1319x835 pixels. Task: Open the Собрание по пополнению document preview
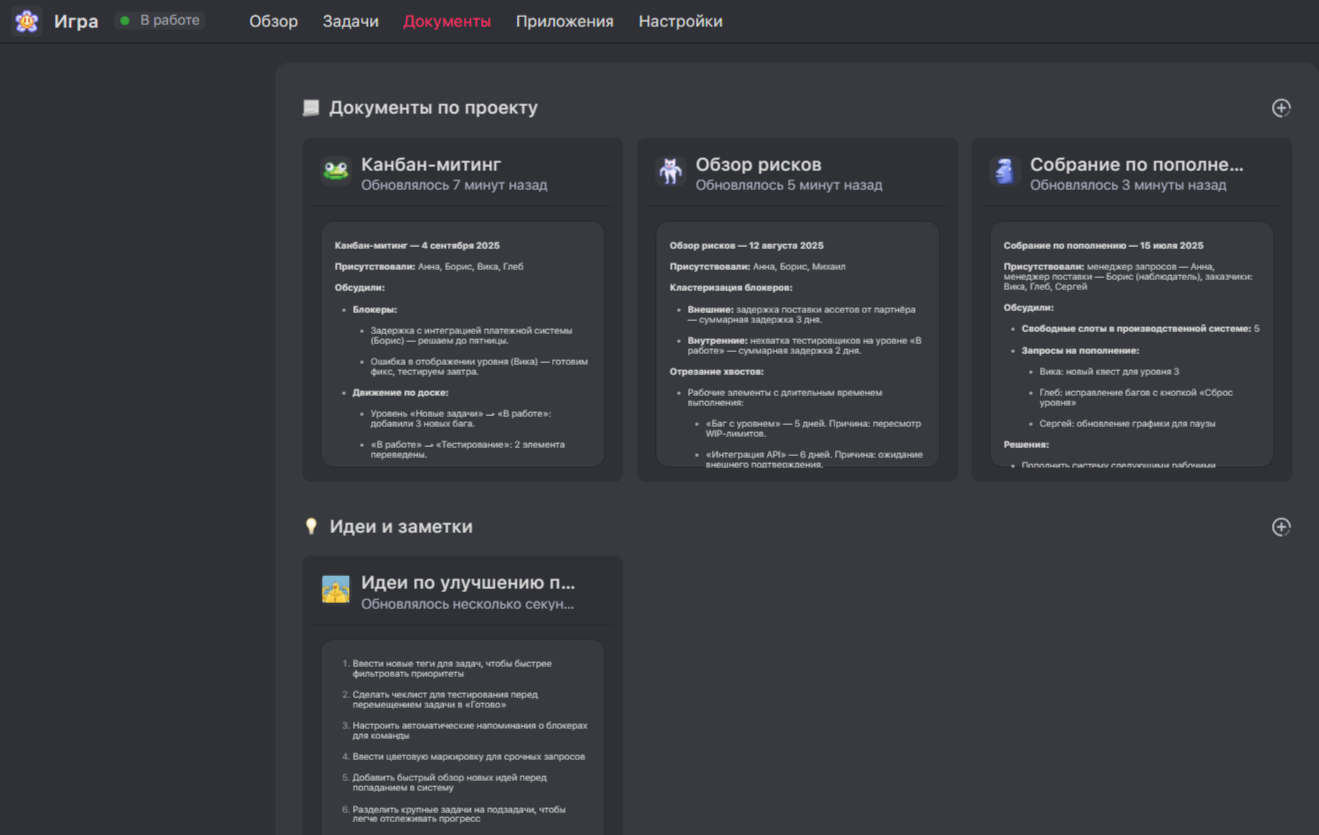[1131, 345]
